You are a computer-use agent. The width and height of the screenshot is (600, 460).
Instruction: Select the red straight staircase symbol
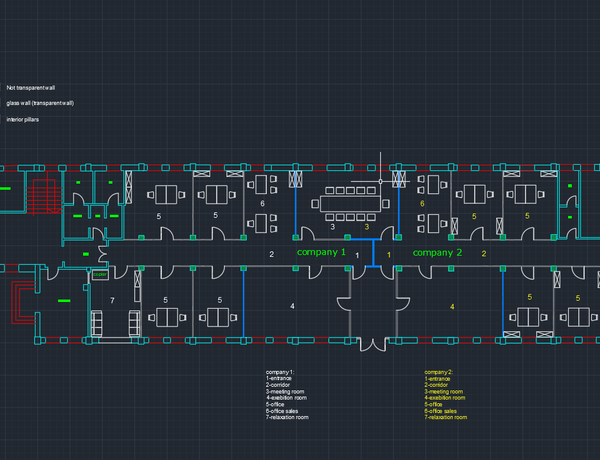click(x=43, y=194)
